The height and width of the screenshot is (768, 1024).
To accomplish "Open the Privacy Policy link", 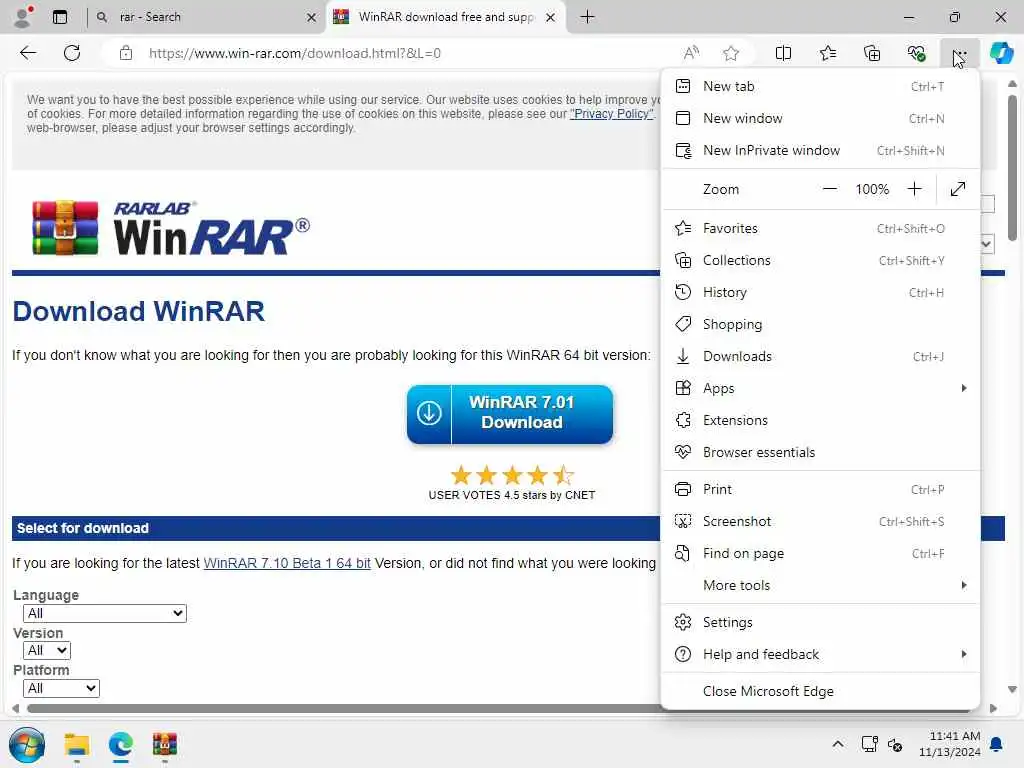I will [612, 114].
